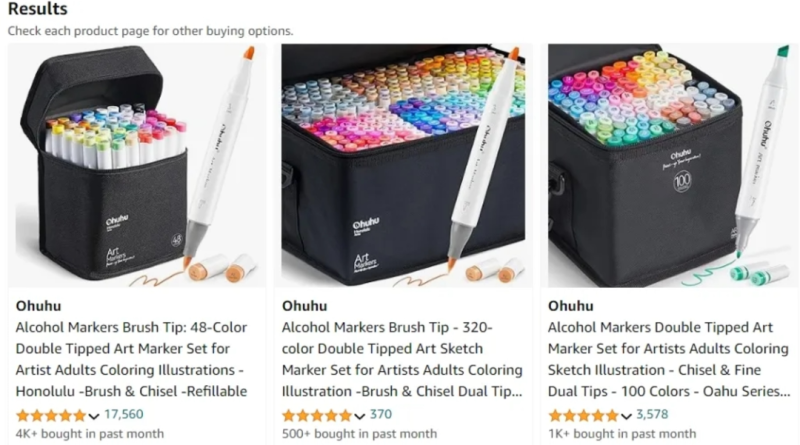Open the 48-Color Honolulu marker set title
The width and height of the screenshot is (800, 445).
pos(132,359)
